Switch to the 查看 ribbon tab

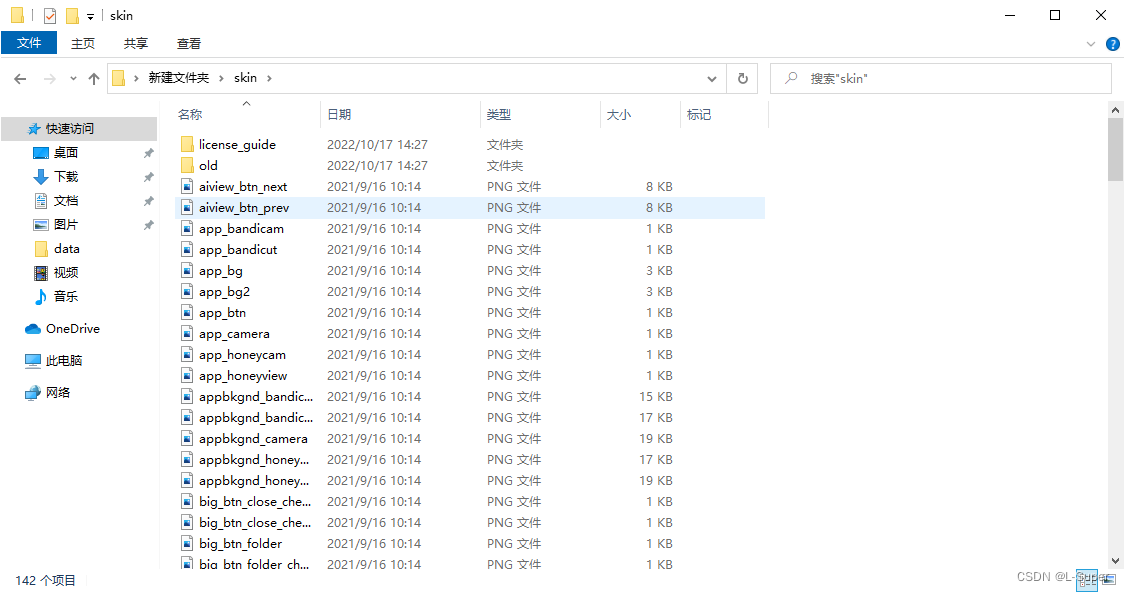[x=189, y=44]
